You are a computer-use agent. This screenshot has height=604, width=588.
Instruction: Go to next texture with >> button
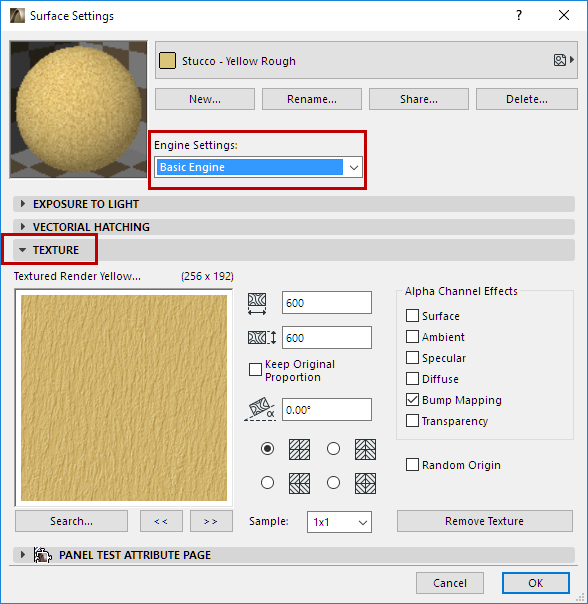pyautogui.click(x=211, y=521)
